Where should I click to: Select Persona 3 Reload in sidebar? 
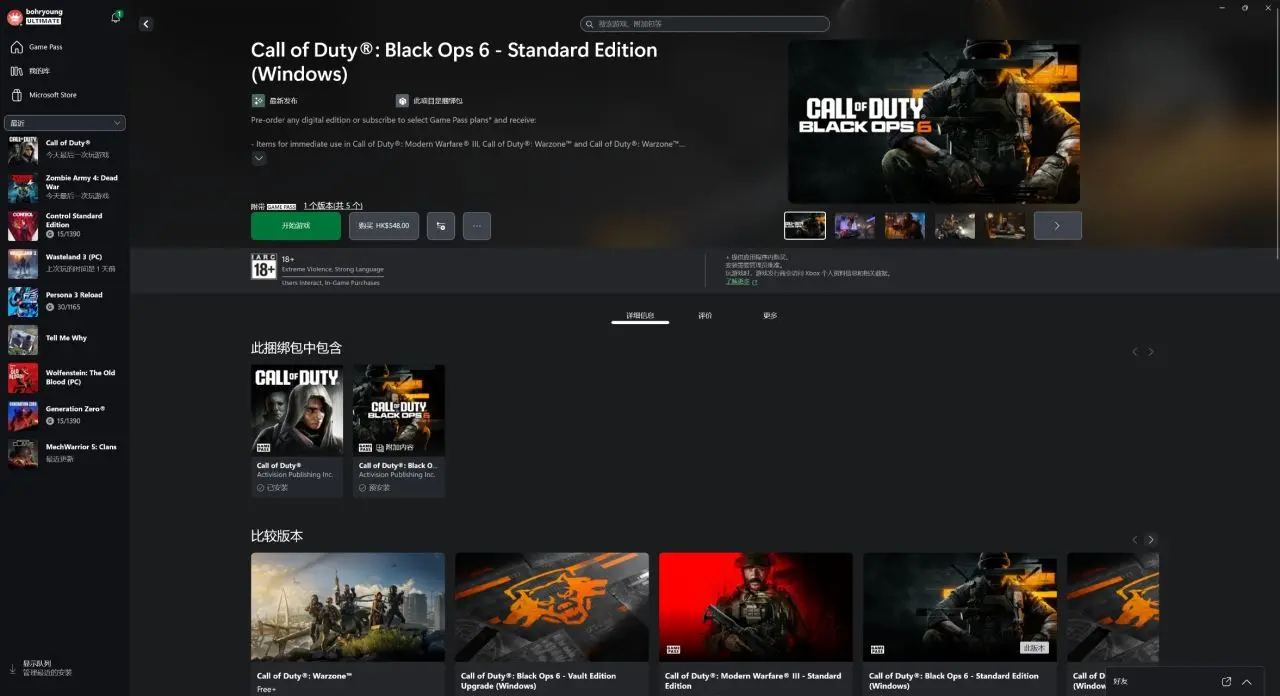(x=64, y=302)
